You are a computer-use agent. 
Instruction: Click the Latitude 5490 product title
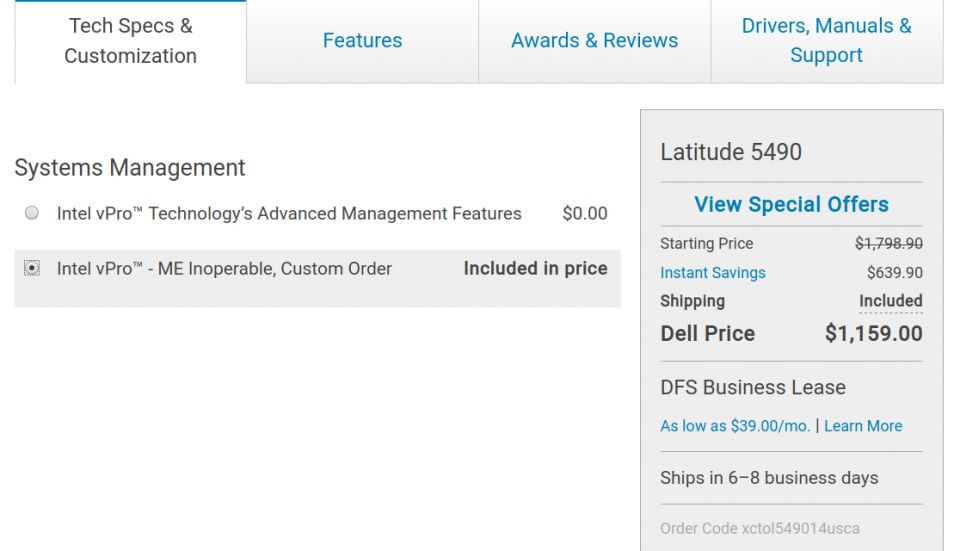click(x=731, y=152)
